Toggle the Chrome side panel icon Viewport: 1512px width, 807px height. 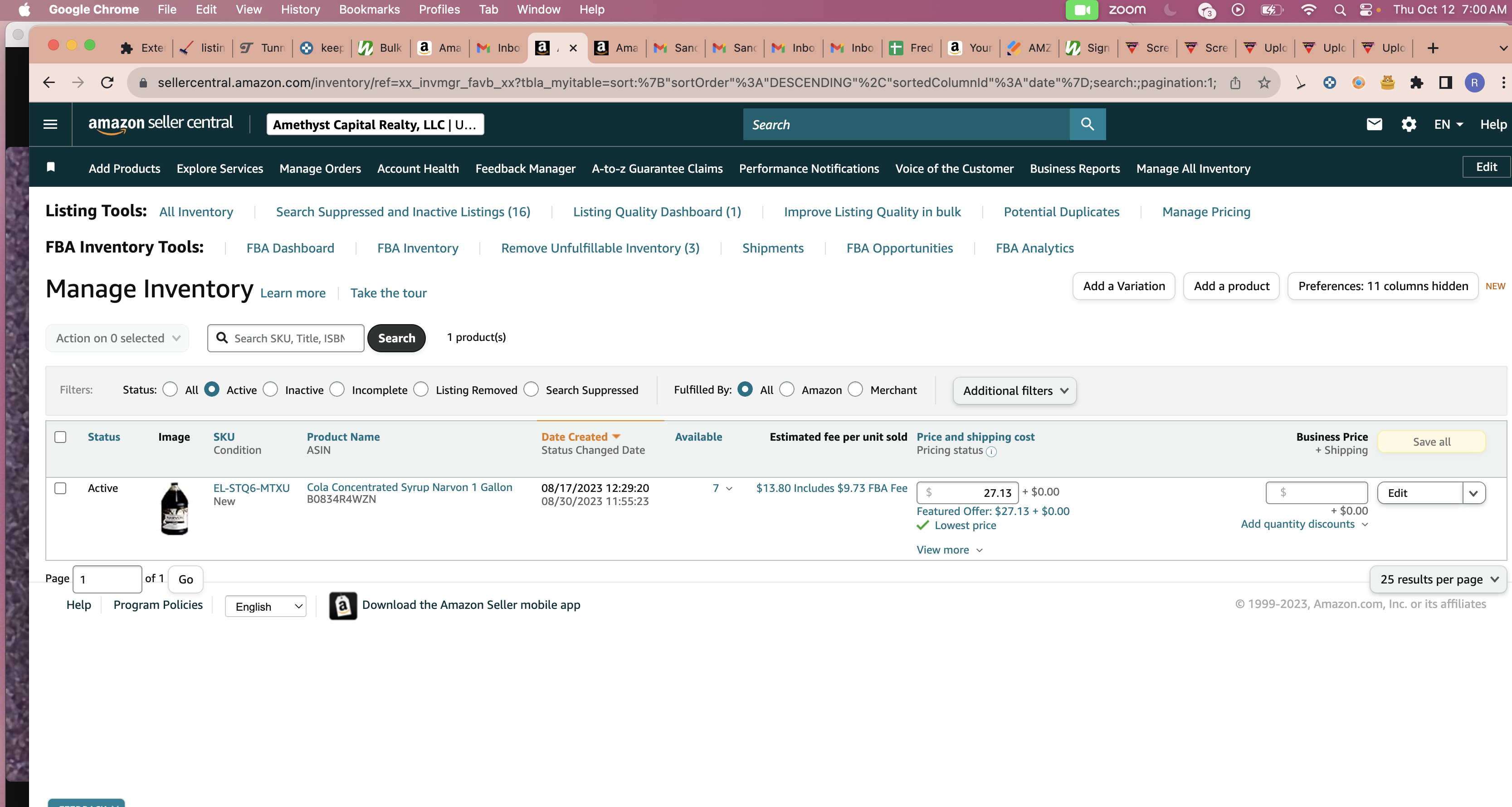click(1445, 83)
